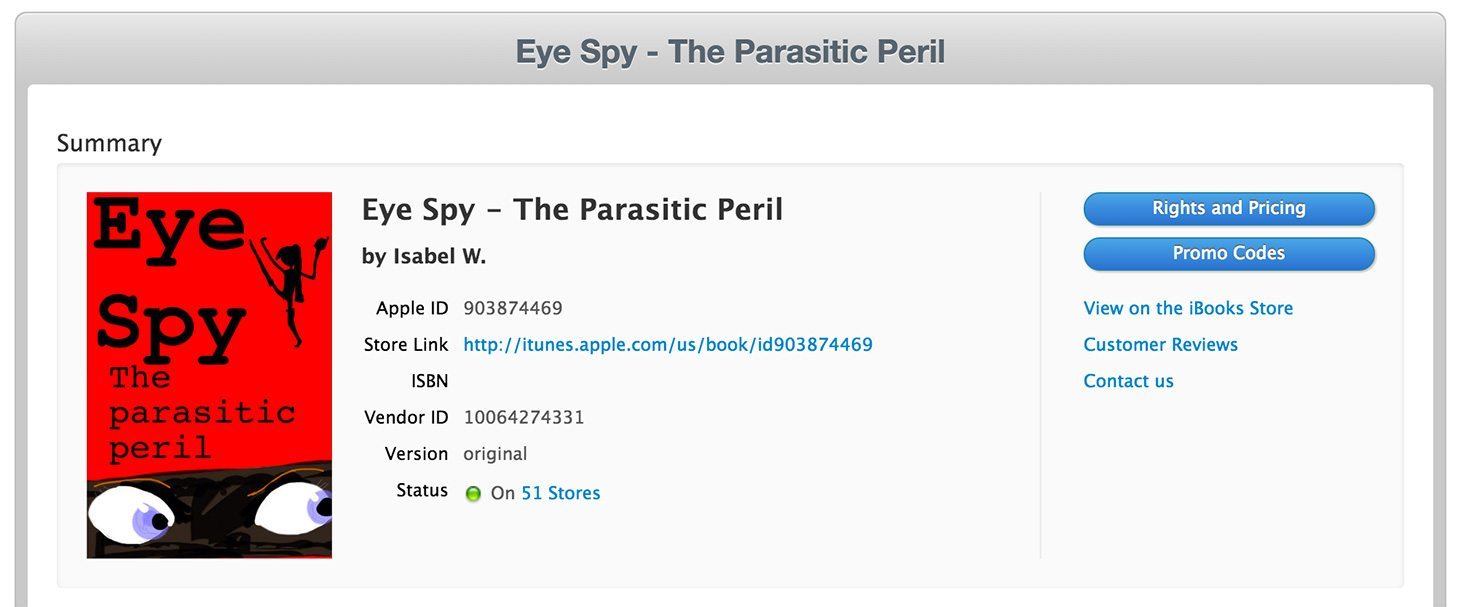The image size is (1458, 607).
Task: Click the gray page header title
Action: point(730,51)
